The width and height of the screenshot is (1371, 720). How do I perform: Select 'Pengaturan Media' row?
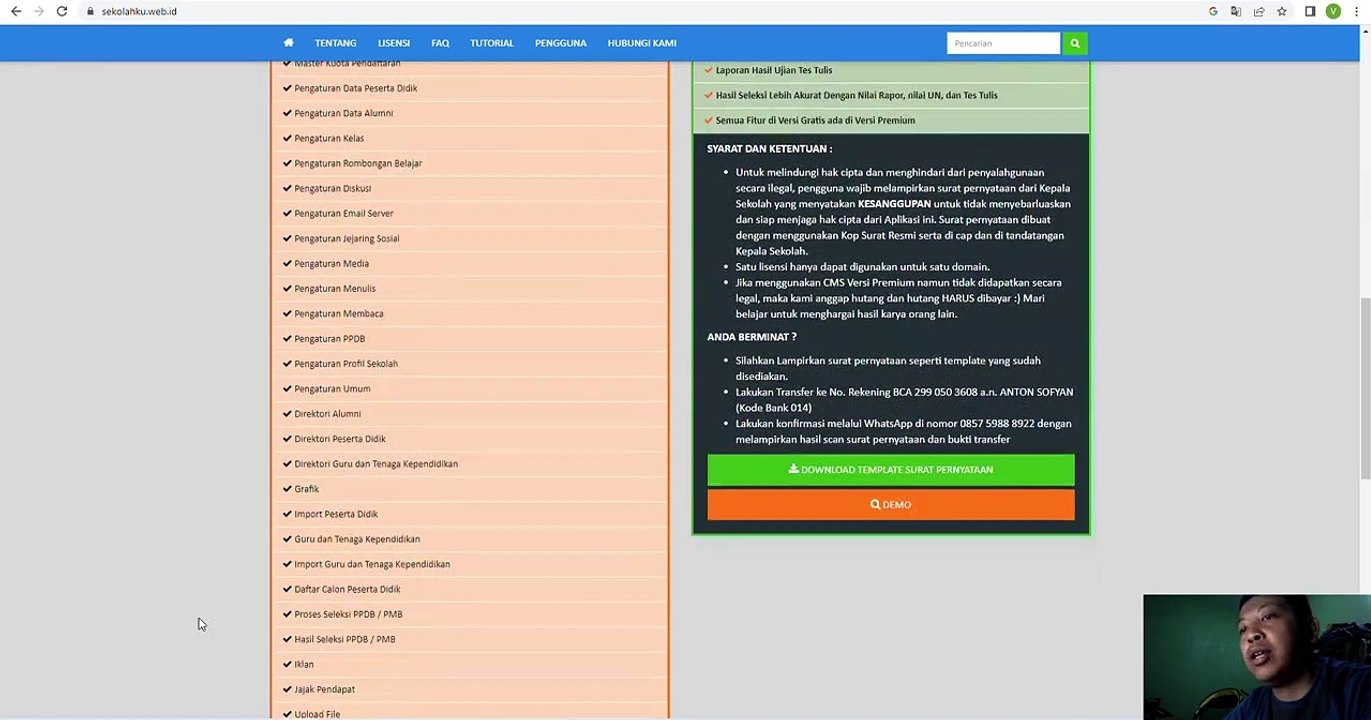pos(470,263)
